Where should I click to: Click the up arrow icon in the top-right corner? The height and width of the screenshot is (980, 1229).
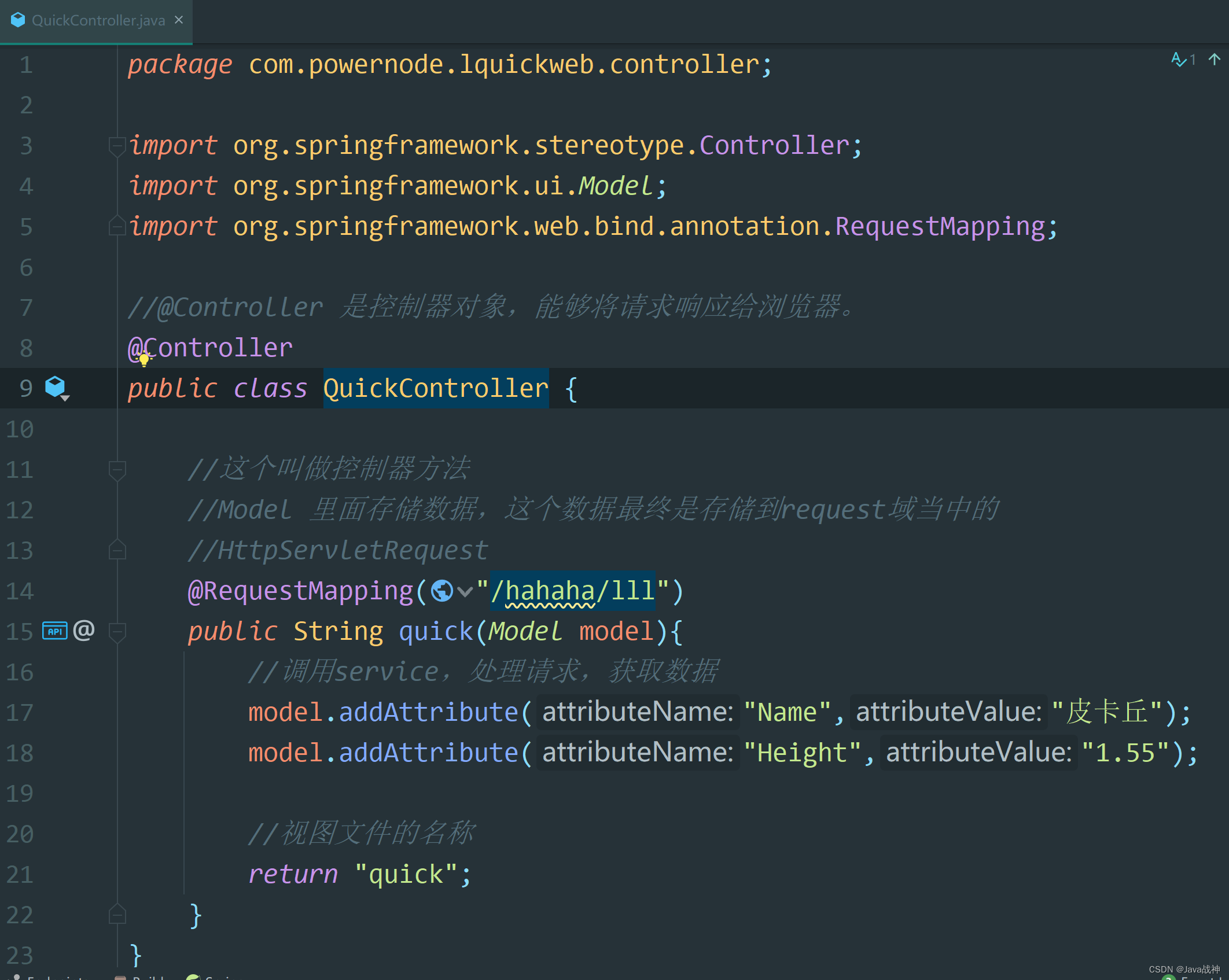tap(1214, 59)
